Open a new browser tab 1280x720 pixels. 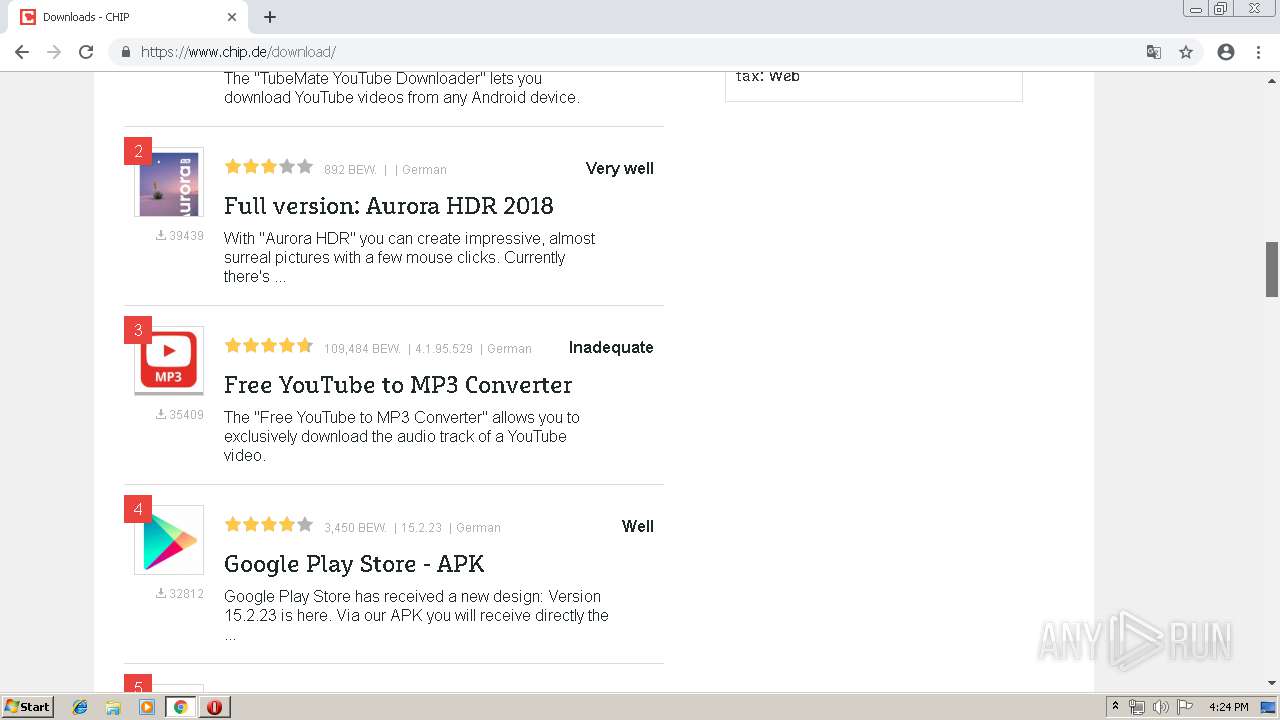270,17
